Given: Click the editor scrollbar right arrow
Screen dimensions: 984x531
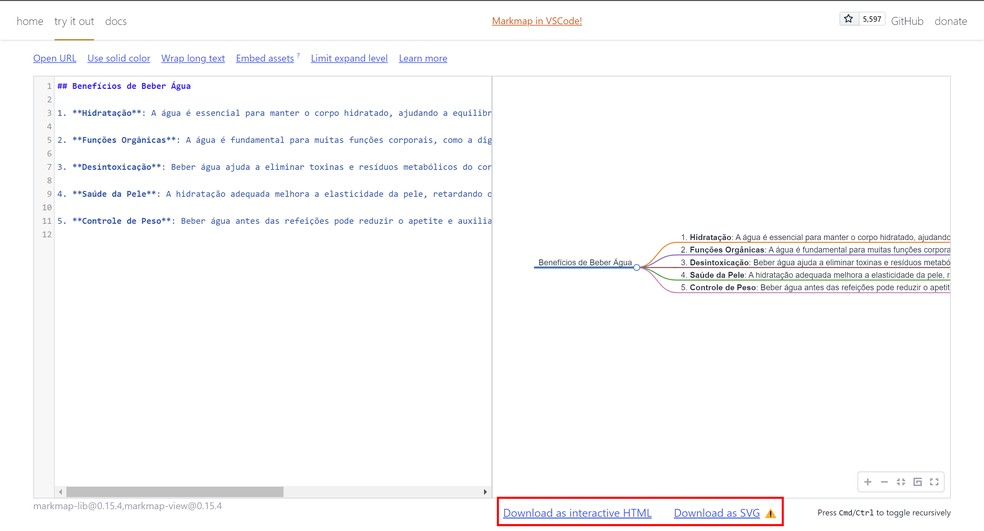Looking at the screenshot, I should click(485, 492).
